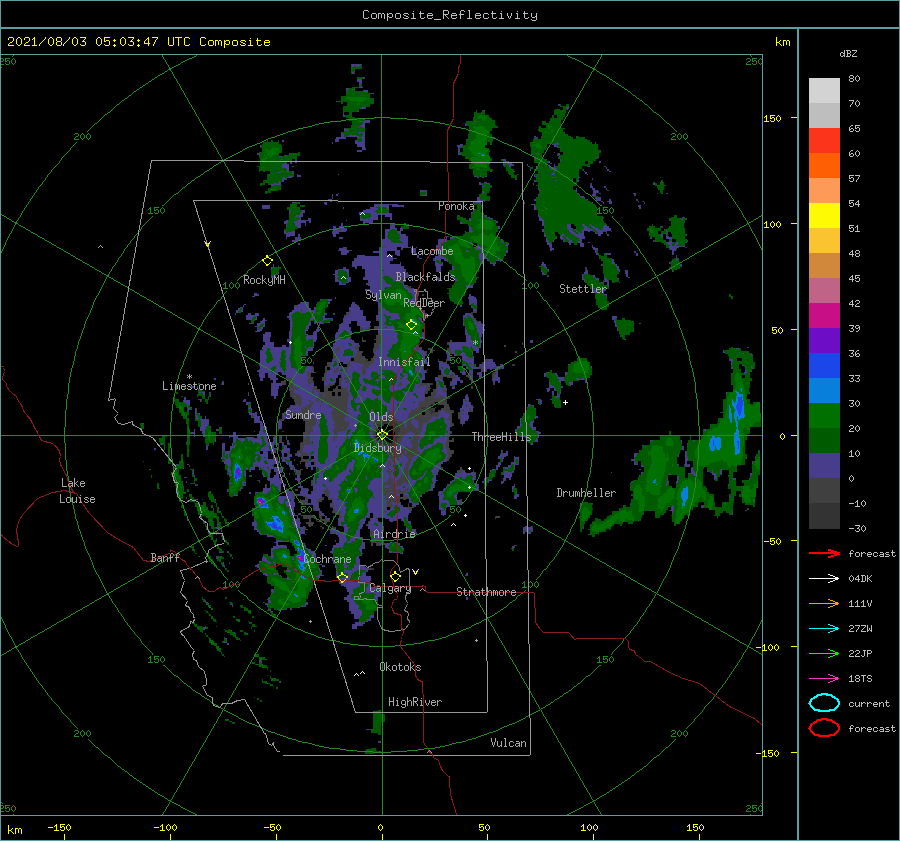Select the Drumheller label on the map
The image size is (900, 841).
586,493
